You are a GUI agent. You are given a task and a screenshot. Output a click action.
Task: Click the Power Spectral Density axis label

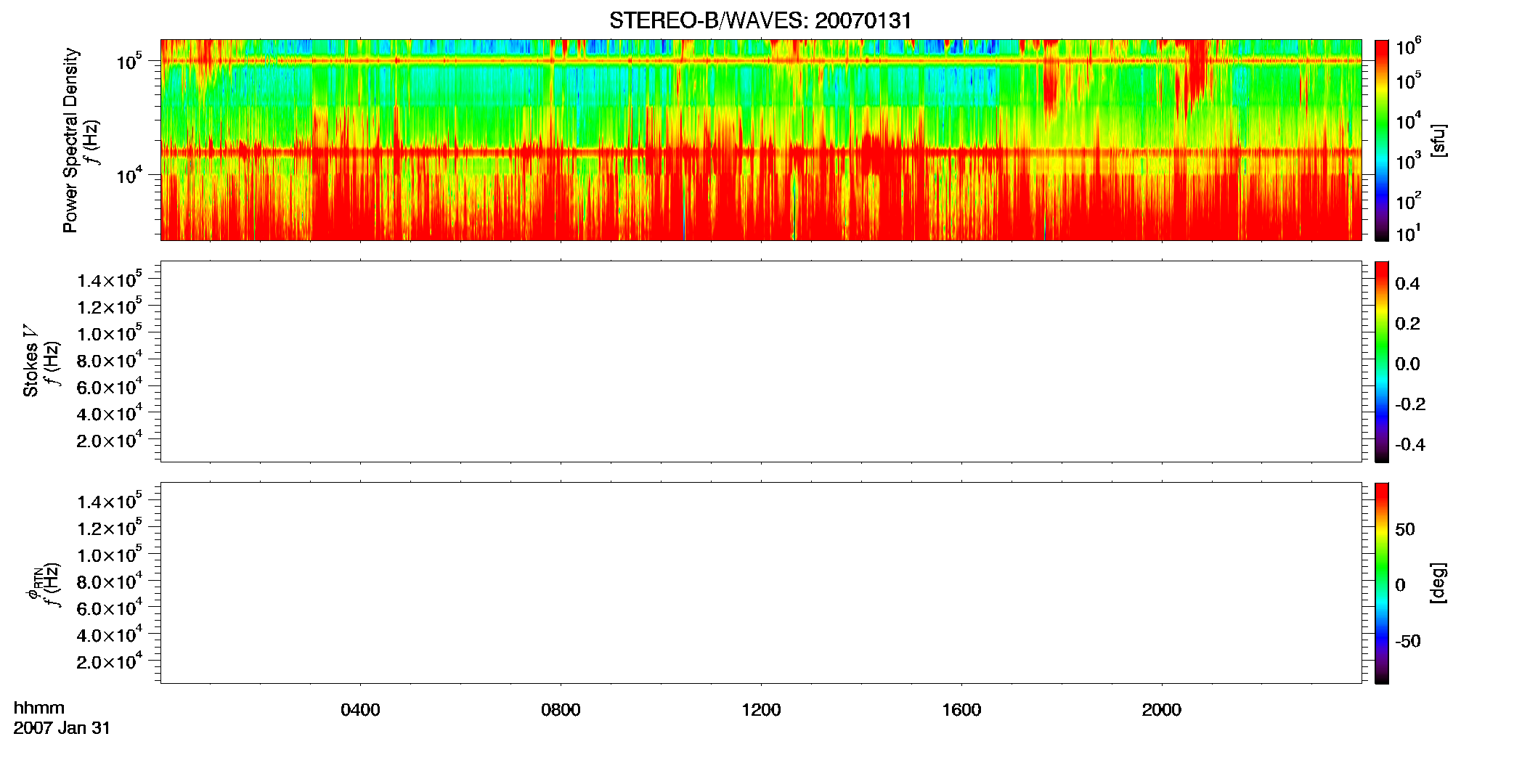(x=70, y=140)
